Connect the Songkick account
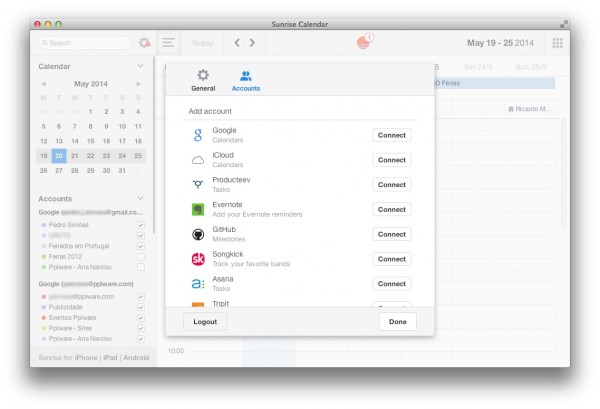This screenshot has width=600, height=409. [391, 259]
